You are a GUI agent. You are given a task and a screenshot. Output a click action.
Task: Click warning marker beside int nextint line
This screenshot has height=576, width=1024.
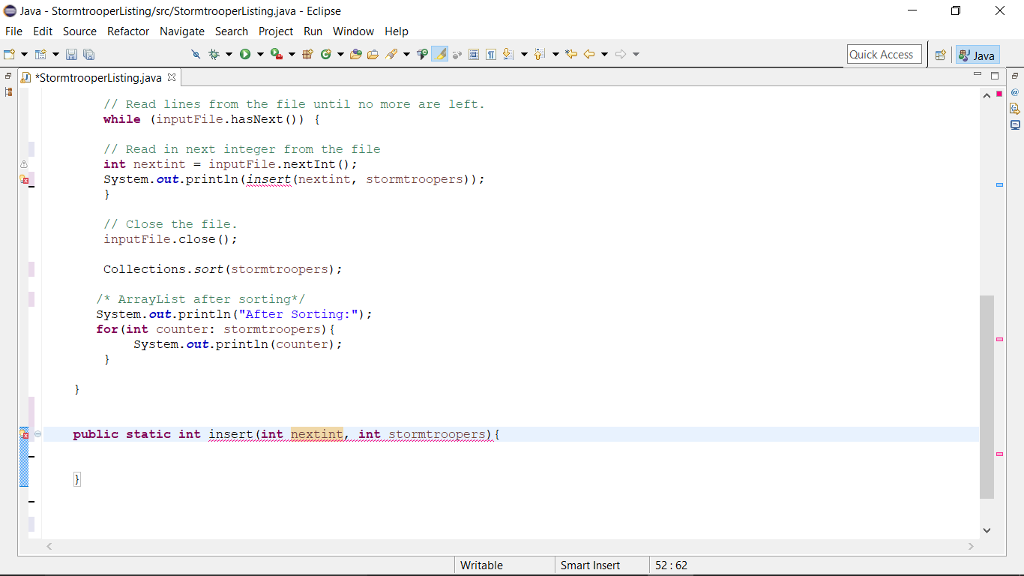coord(24,164)
